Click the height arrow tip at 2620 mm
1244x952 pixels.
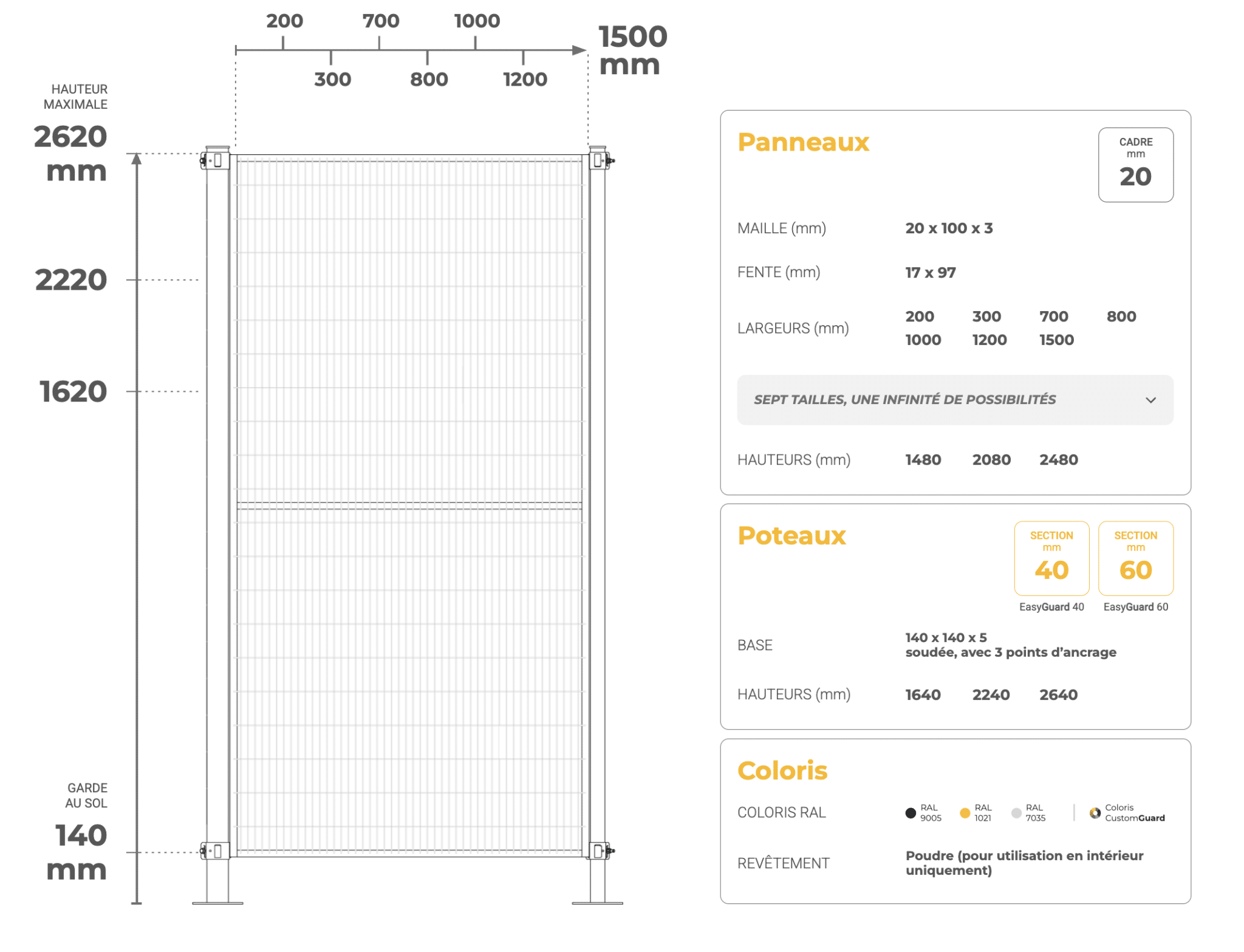(x=137, y=159)
